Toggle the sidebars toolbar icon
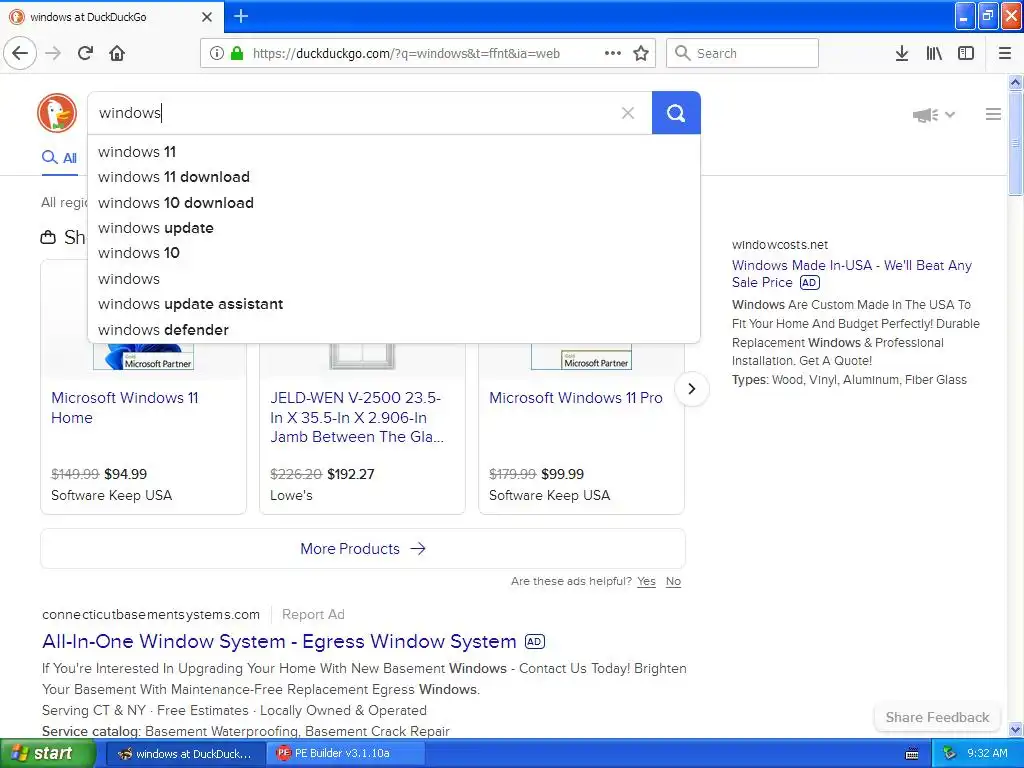This screenshot has width=1024, height=768. pos(966,53)
